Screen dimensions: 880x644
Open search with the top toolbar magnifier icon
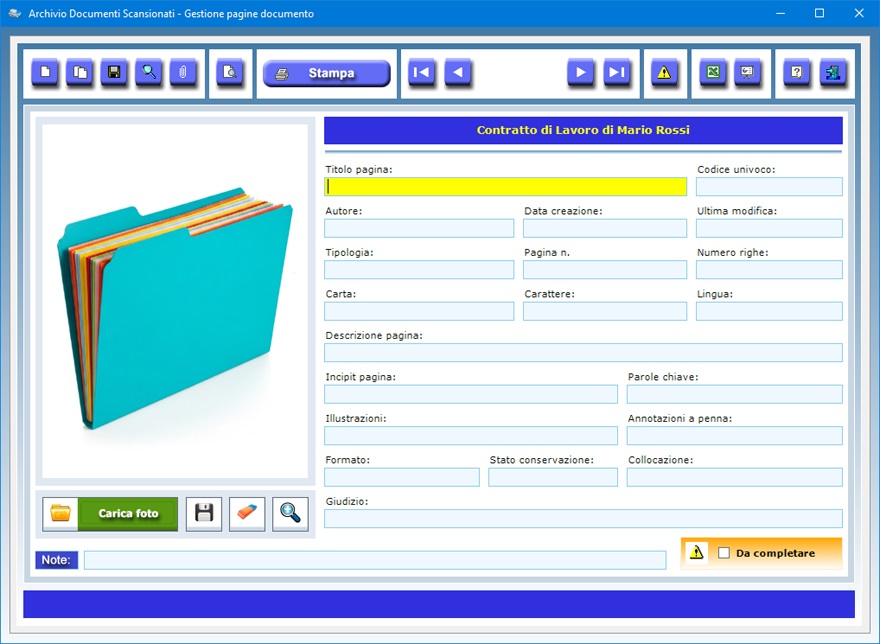point(149,73)
